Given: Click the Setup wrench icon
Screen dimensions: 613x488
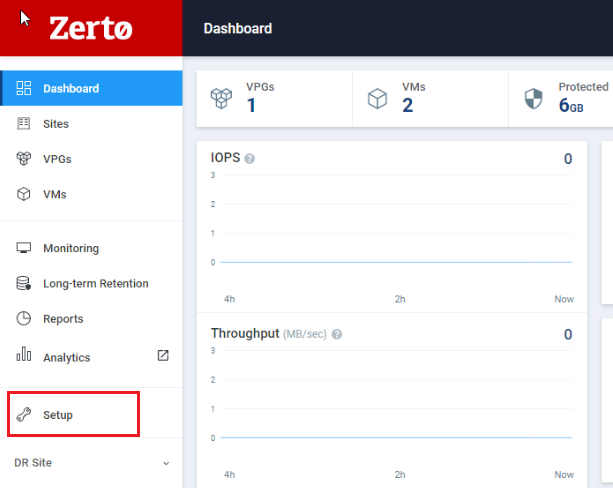Looking at the screenshot, I should pos(24,415).
